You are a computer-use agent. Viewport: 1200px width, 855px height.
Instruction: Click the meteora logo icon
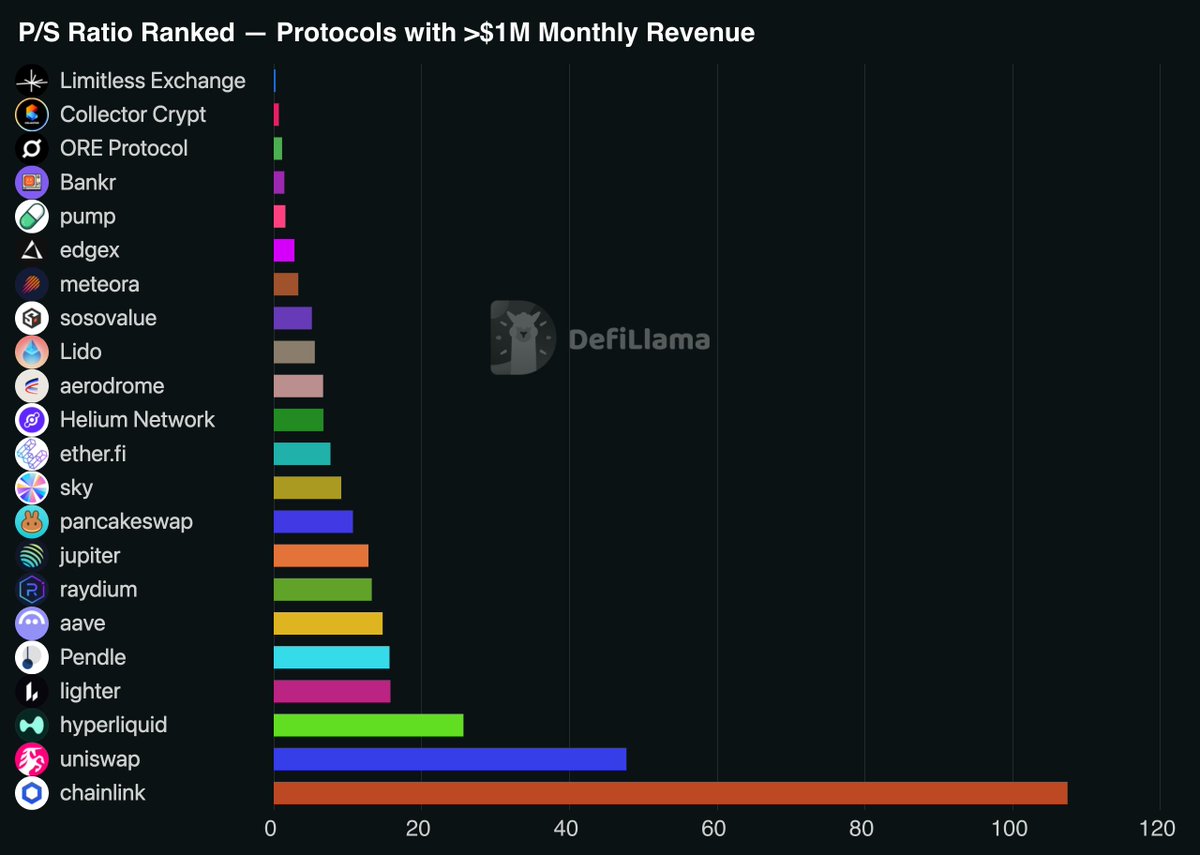(32, 285)
